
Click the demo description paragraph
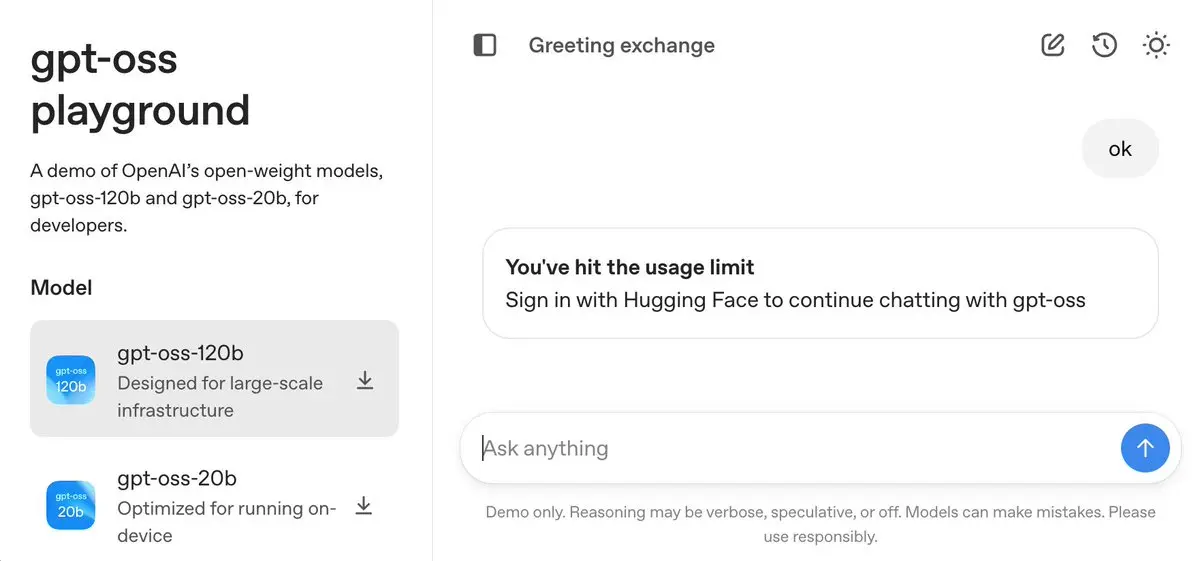click(207, 198)
